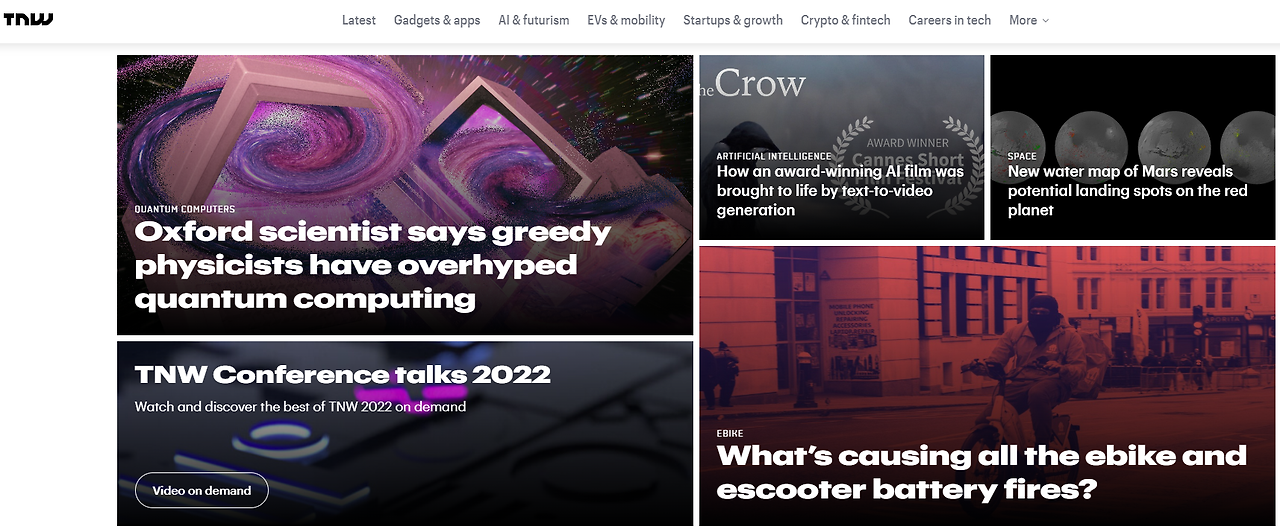
Task: Visit Careers in tech page
Action: (950, 20)
